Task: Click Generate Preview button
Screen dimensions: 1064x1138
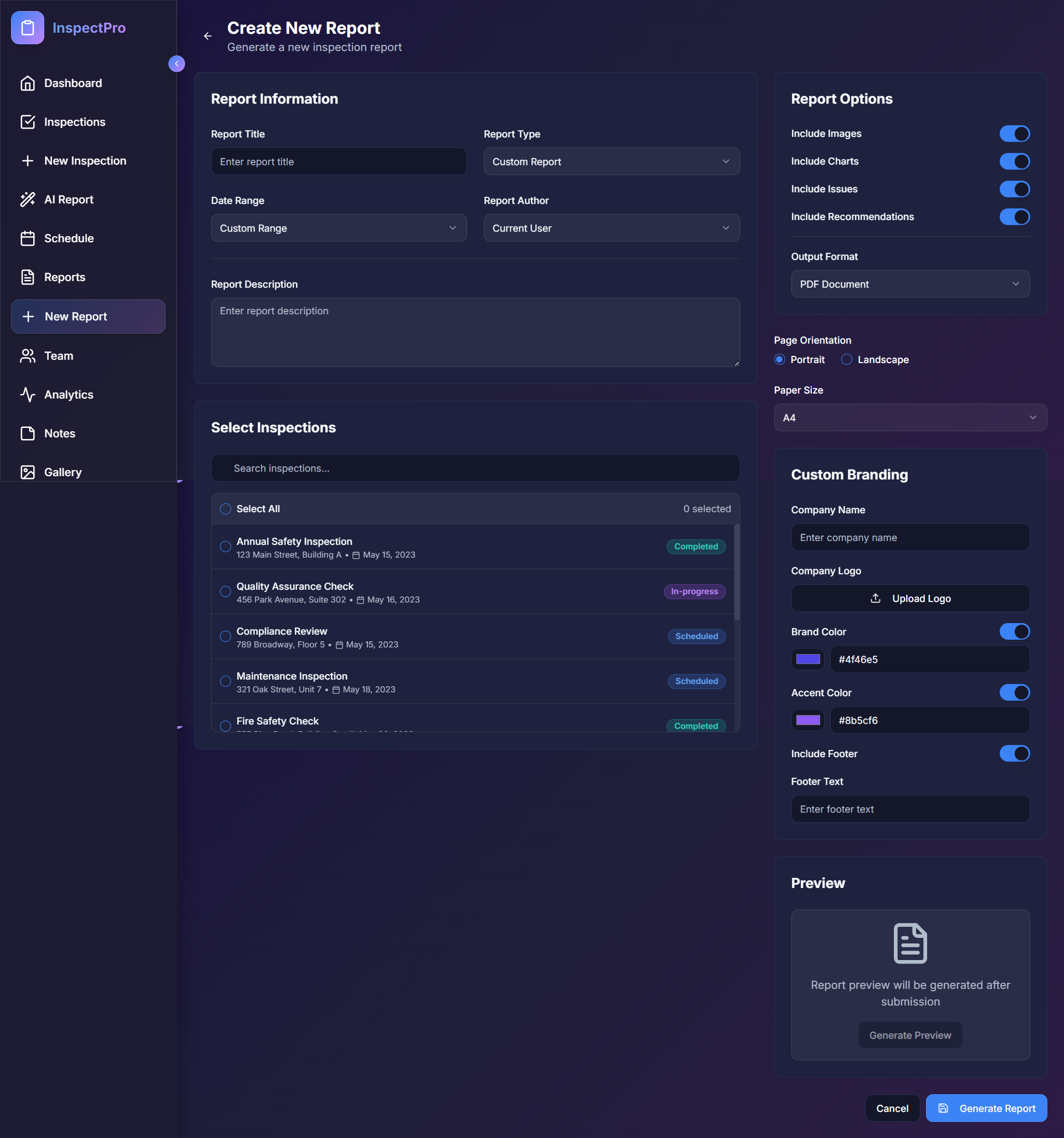Action: [x=910, y=1035]
